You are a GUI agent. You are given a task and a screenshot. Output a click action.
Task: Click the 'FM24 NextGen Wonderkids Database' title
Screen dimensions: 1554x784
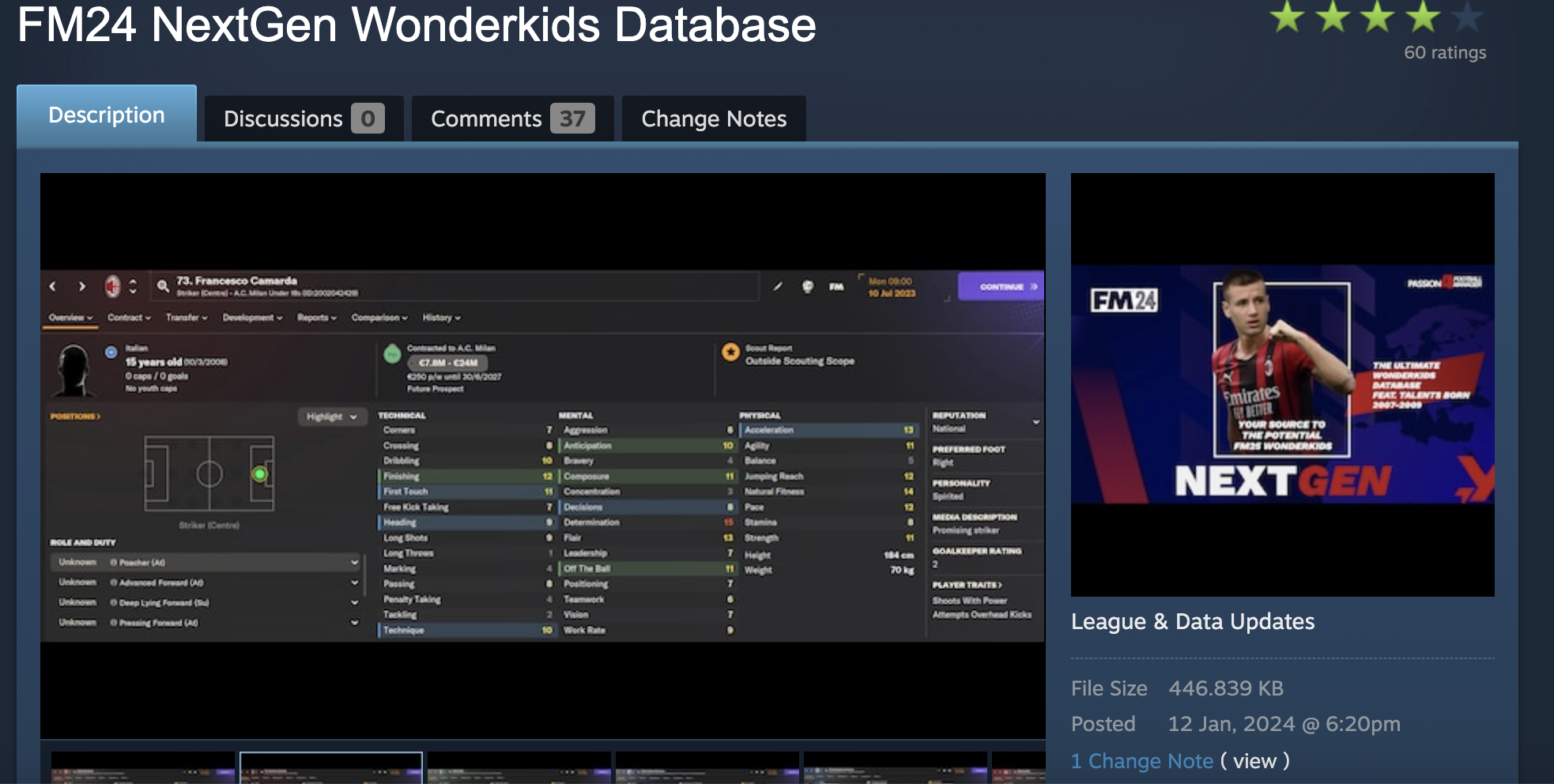tap(417, 24)
